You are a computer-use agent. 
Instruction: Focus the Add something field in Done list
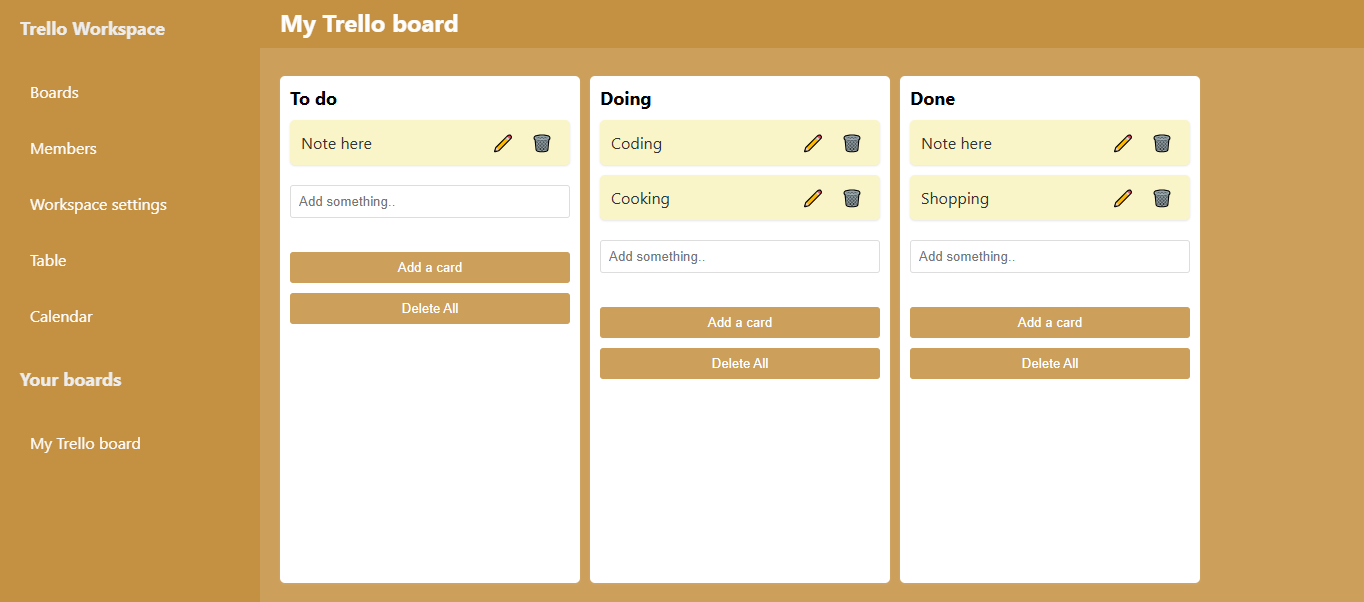click(x=1050, y=256)
